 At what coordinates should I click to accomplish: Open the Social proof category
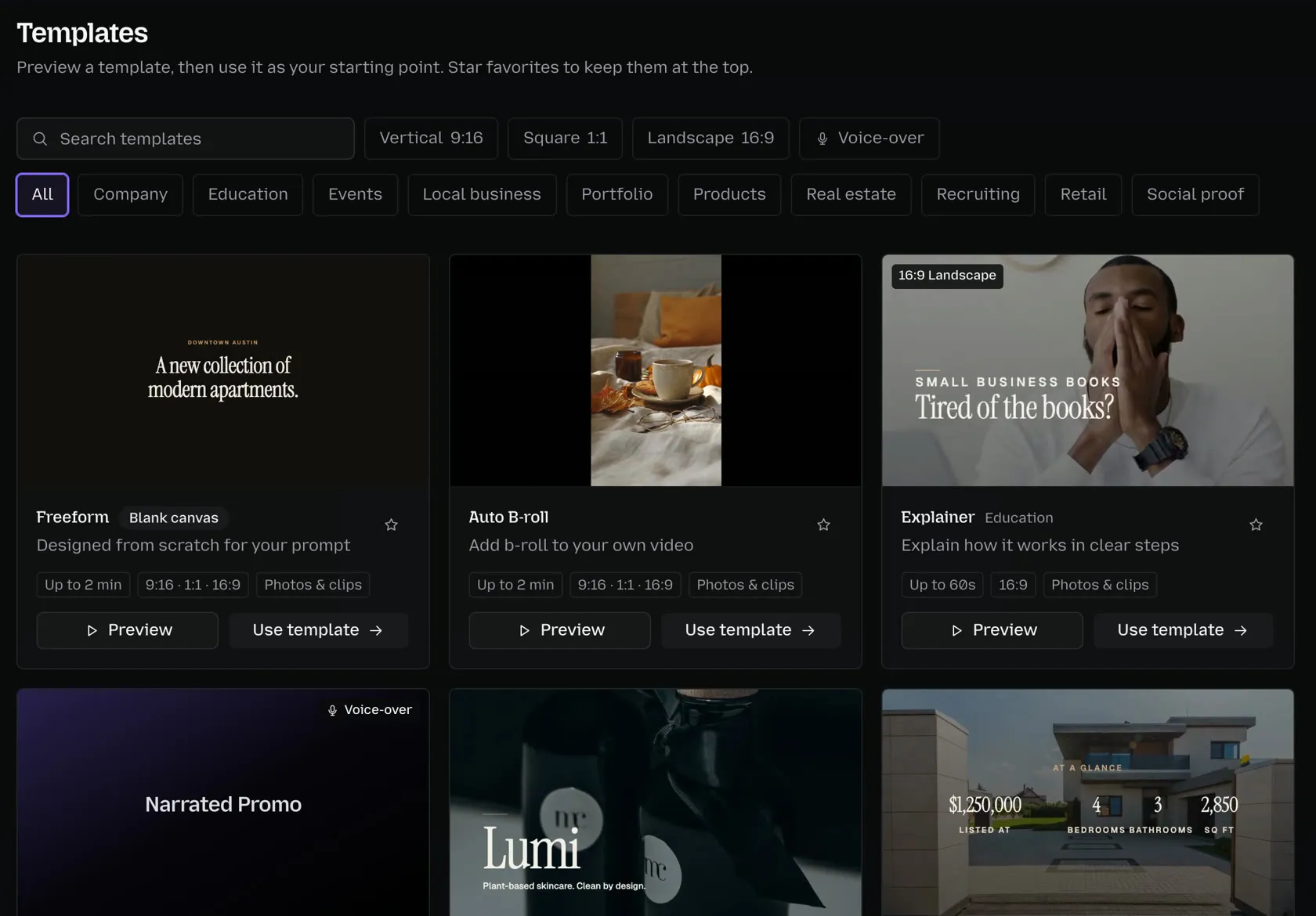1195,194
